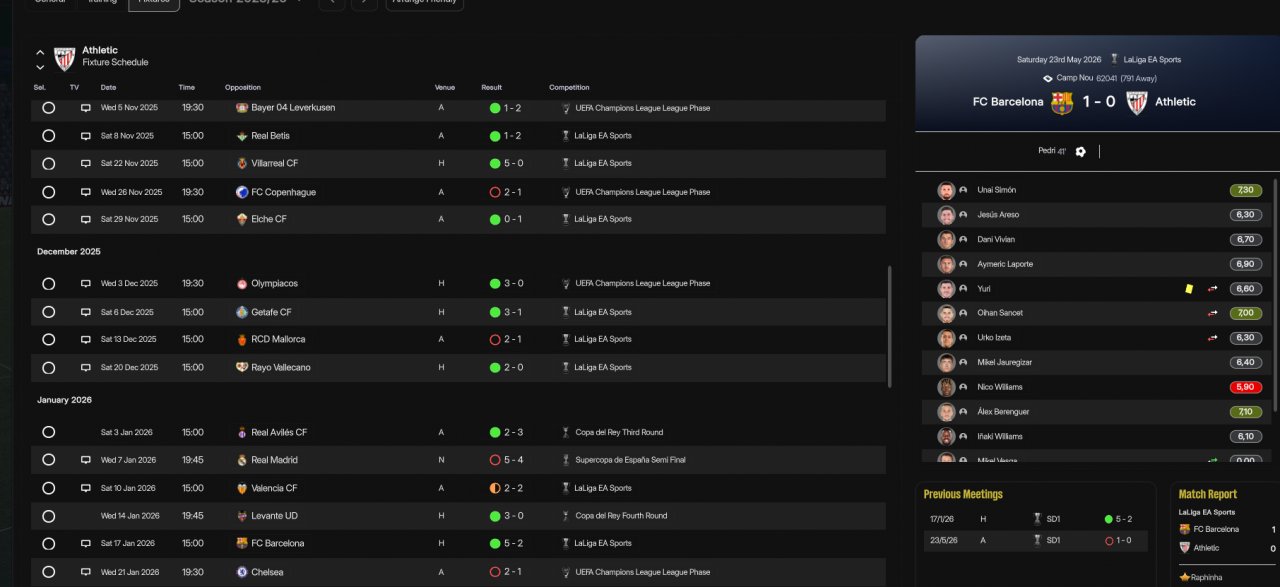Click the TV icon for Bayer 04 Leverkusen fixture

86,108
